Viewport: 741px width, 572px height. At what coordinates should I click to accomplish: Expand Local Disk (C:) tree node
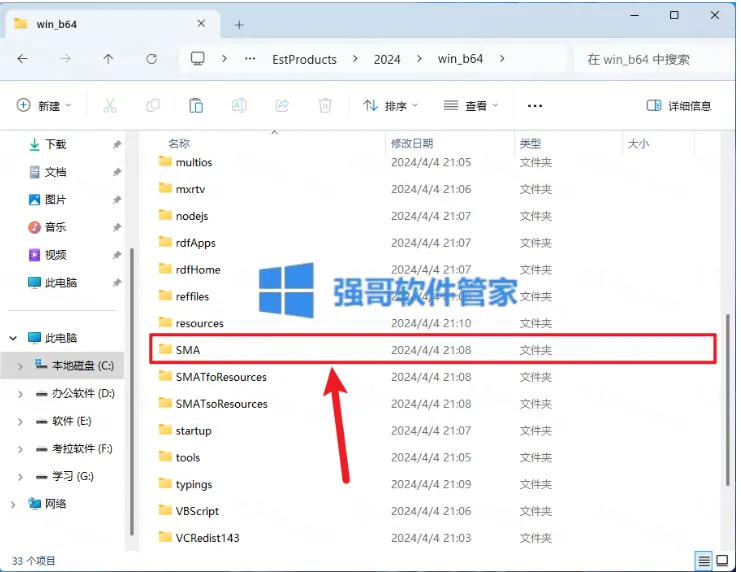click(20, 366)
